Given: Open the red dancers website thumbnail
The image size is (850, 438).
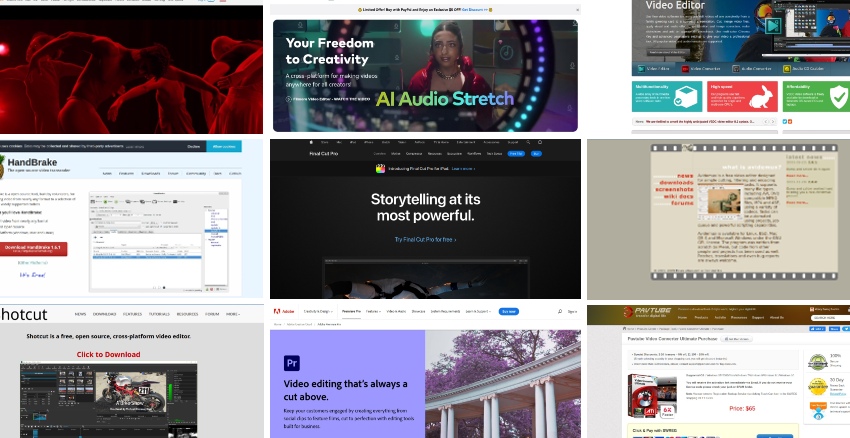Looking at the screenshot, I should pos(131,69).
